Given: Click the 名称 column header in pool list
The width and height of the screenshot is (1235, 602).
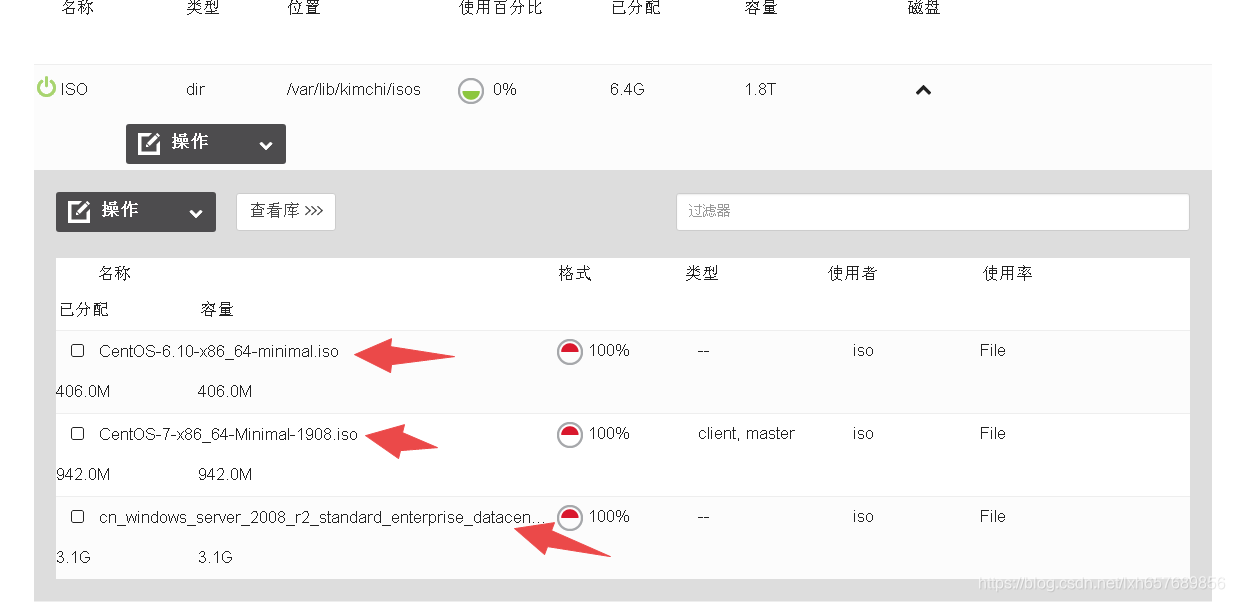Looking at the screenshot, I should click(x=77, y=8).
